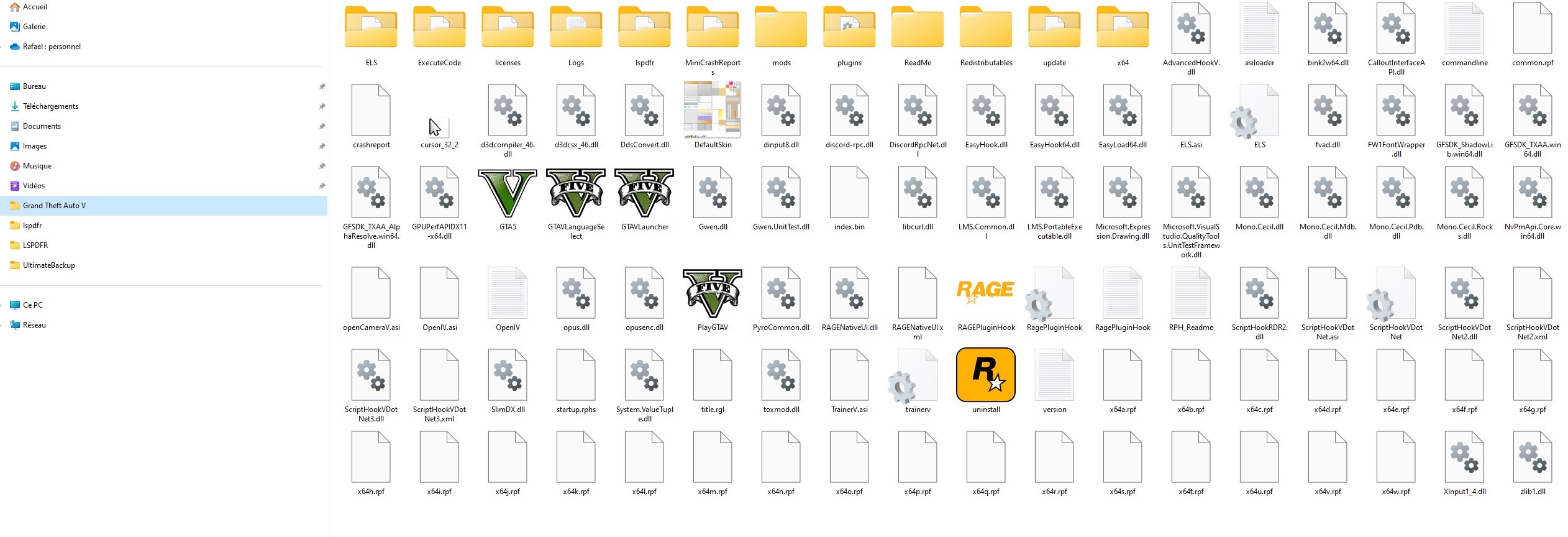Viewport: 1568px width, 537px height.
Task: Click the "x64w.rpf" file name
Action: point(1396,492)
